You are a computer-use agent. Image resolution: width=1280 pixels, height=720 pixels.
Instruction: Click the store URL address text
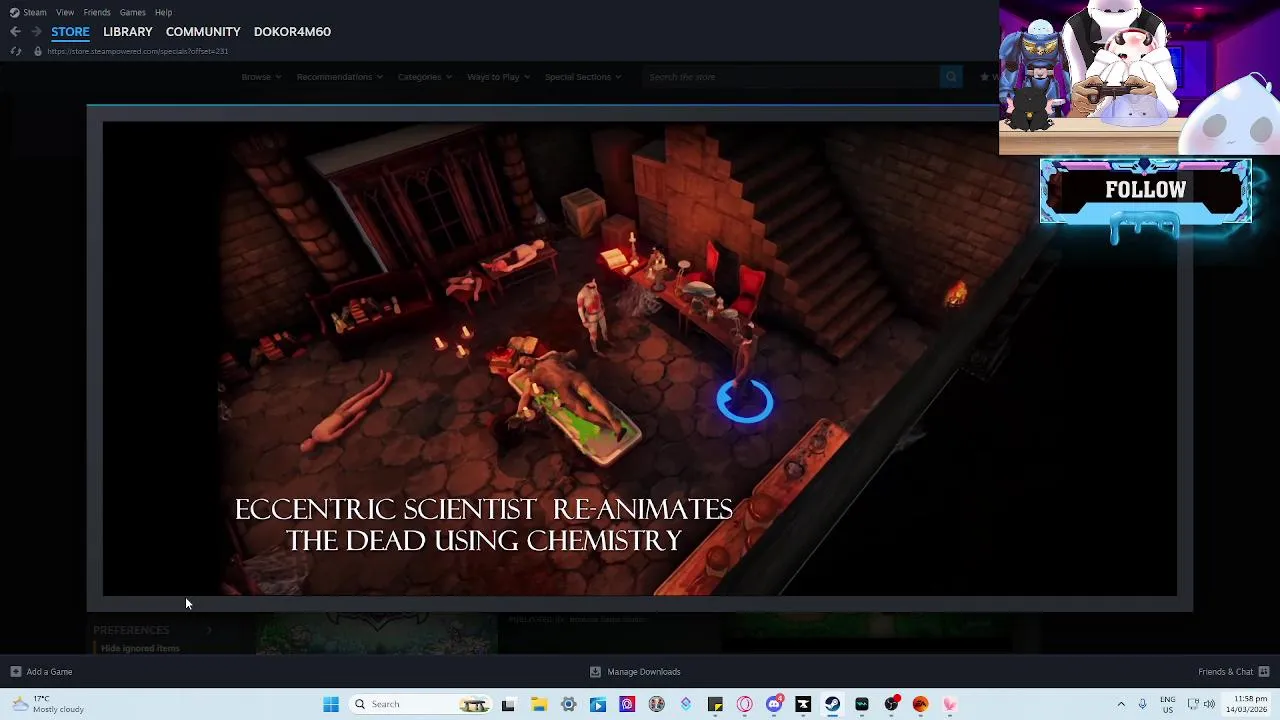pos(138,51)
